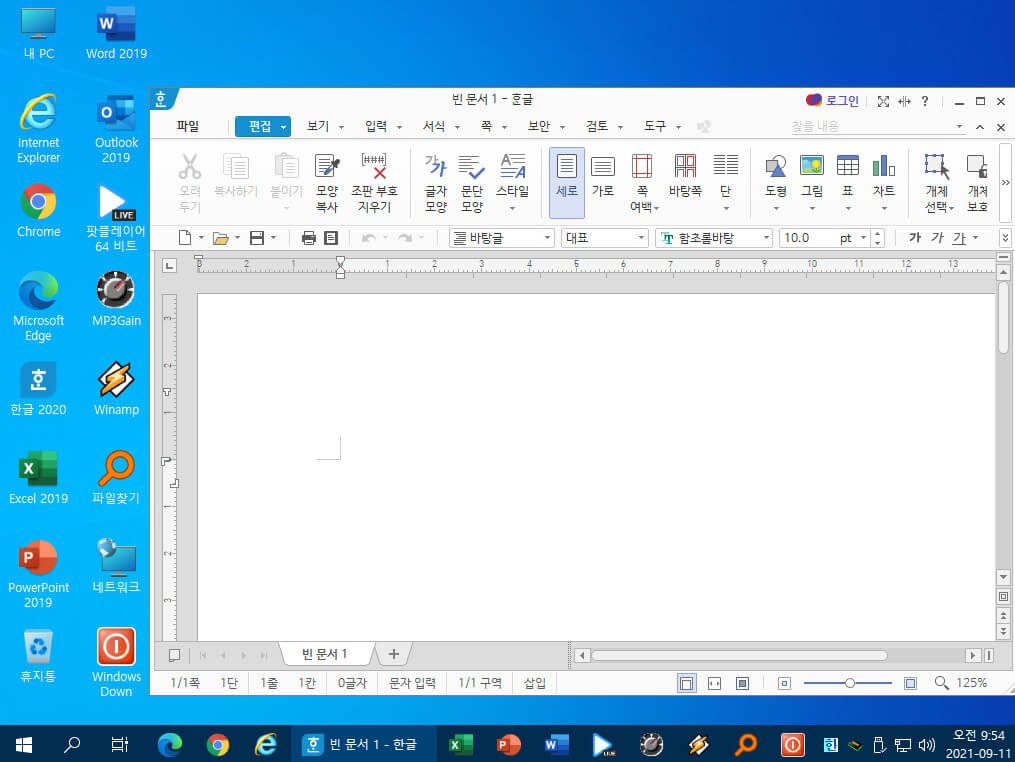This screenshot has height=762, width=1015.
Task: Switch page orientation to 가로
Action: click(603, 175)
